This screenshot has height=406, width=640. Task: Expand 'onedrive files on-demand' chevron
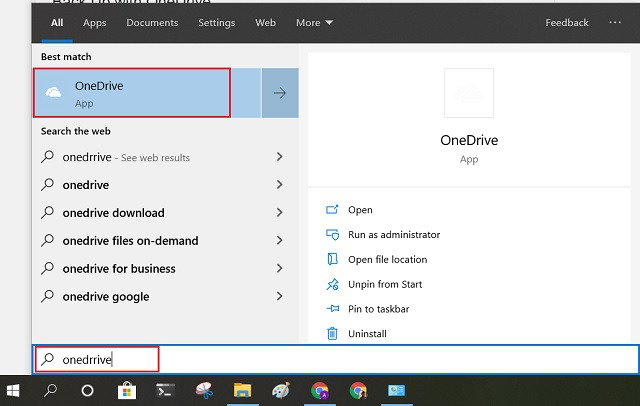tap(280, 240)
